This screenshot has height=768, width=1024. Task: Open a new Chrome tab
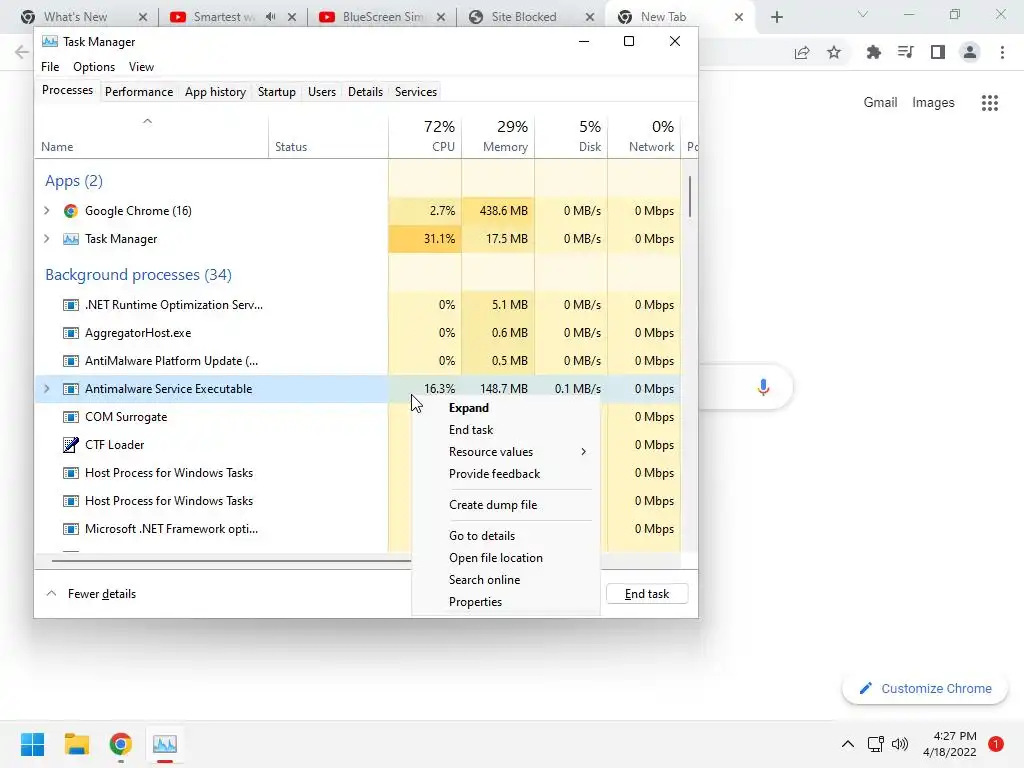[776, 17]
